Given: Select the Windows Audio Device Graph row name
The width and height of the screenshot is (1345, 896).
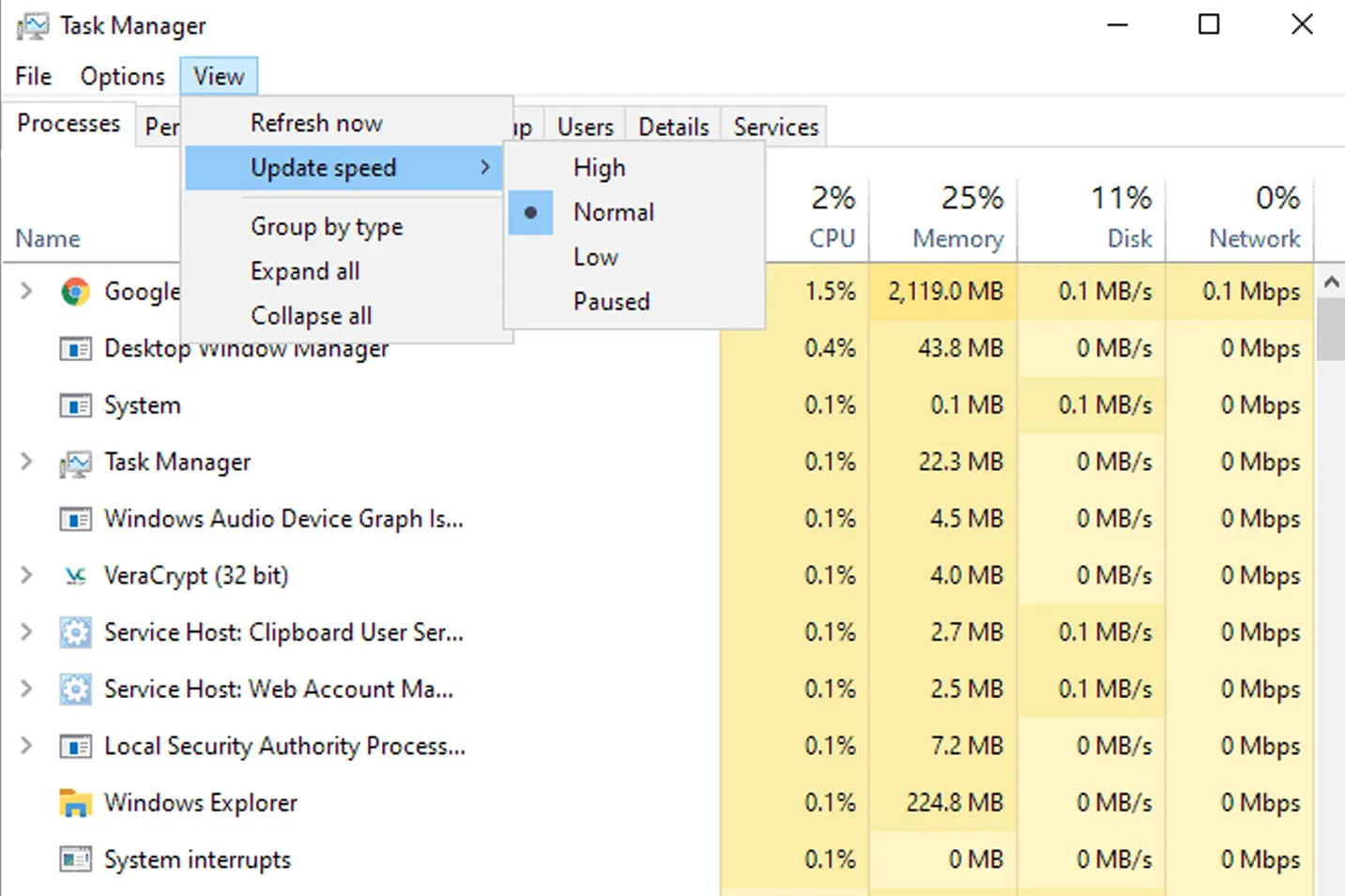Looking at the screenshot, I should pos(283,519).
